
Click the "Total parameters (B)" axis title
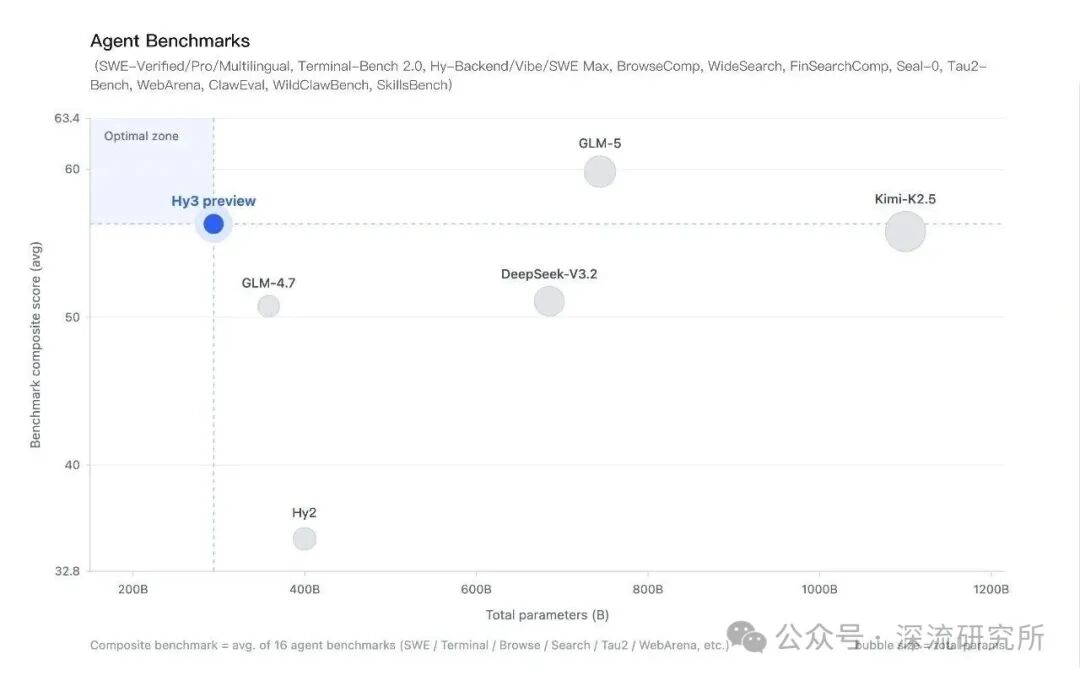tap(547, 615)
